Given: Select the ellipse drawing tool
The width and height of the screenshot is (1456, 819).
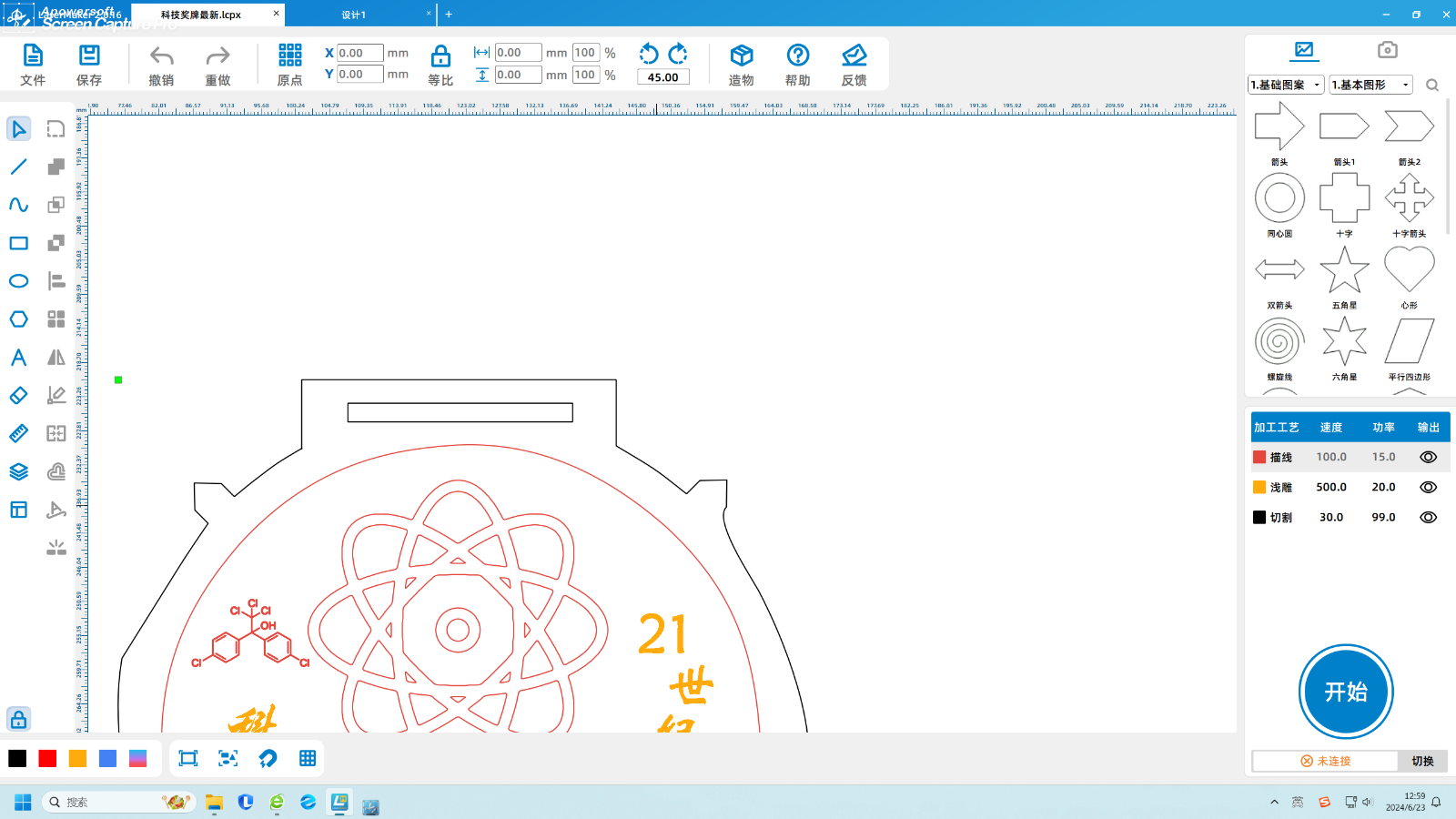Looking at the screenshot, I should (18, 281).
